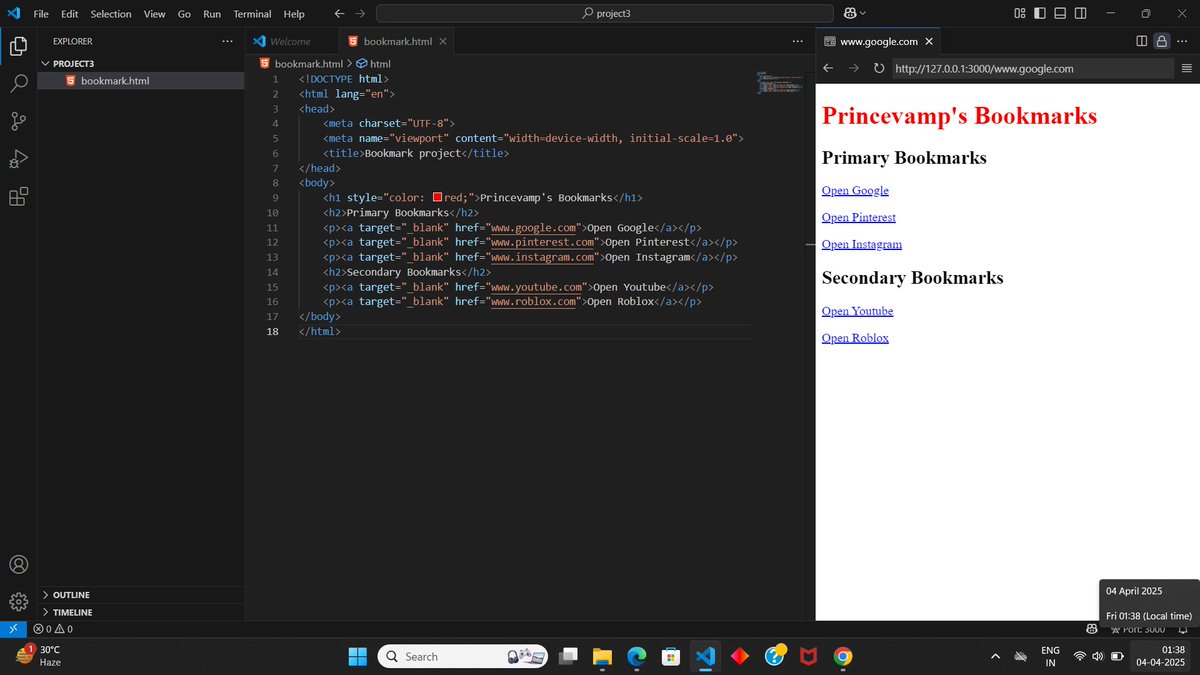Expand the TIMELINE section
1200x675 pixels.
coord(140,612)
